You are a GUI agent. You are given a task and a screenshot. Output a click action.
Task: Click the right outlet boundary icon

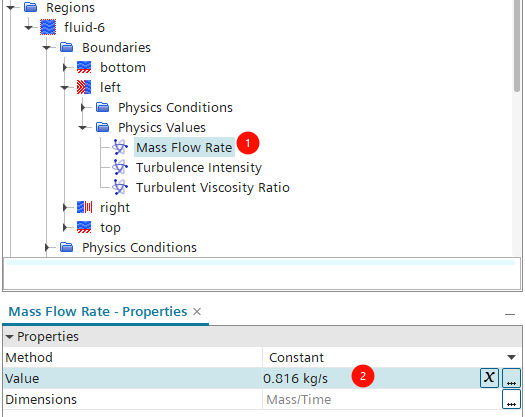coord(84,207)
